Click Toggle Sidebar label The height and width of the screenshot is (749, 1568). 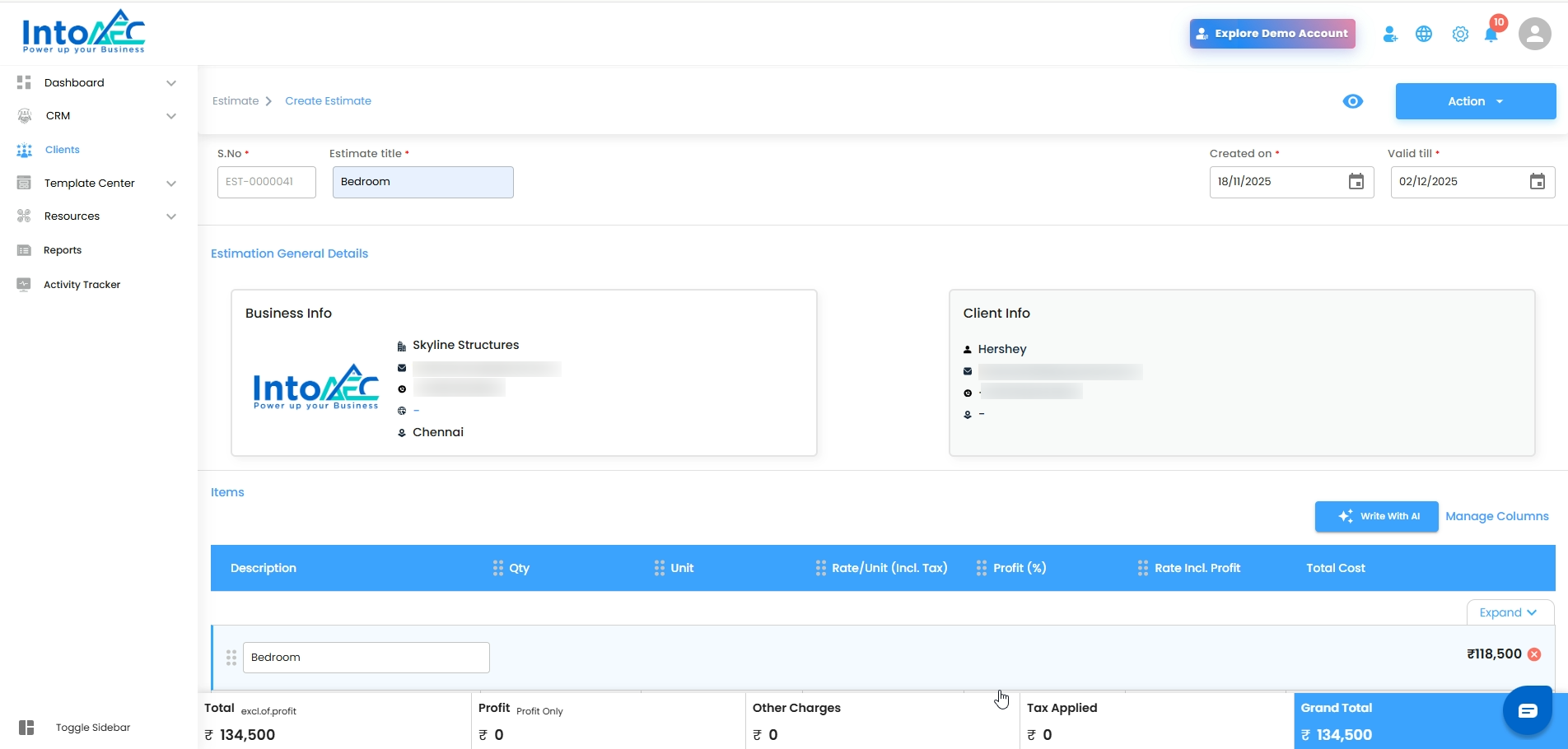tap(93, 728)
